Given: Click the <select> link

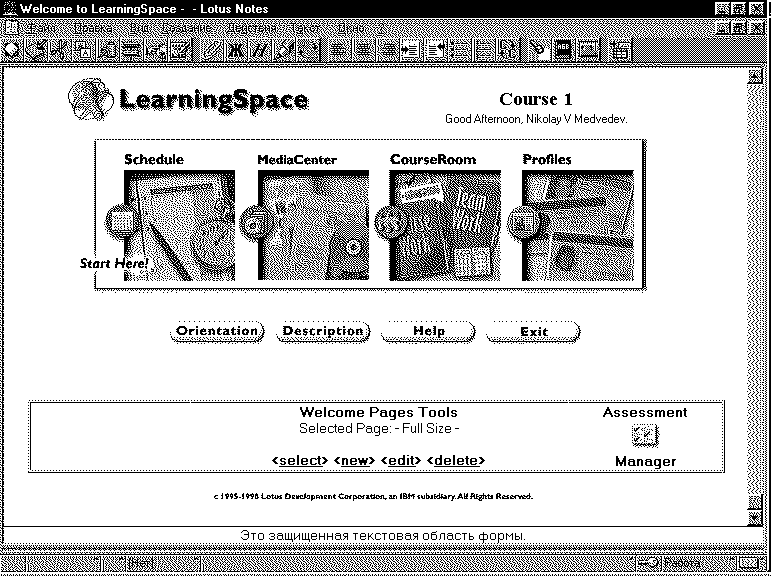Looking at the screenshot, I should pyautogui.click(x=300, y=461).
